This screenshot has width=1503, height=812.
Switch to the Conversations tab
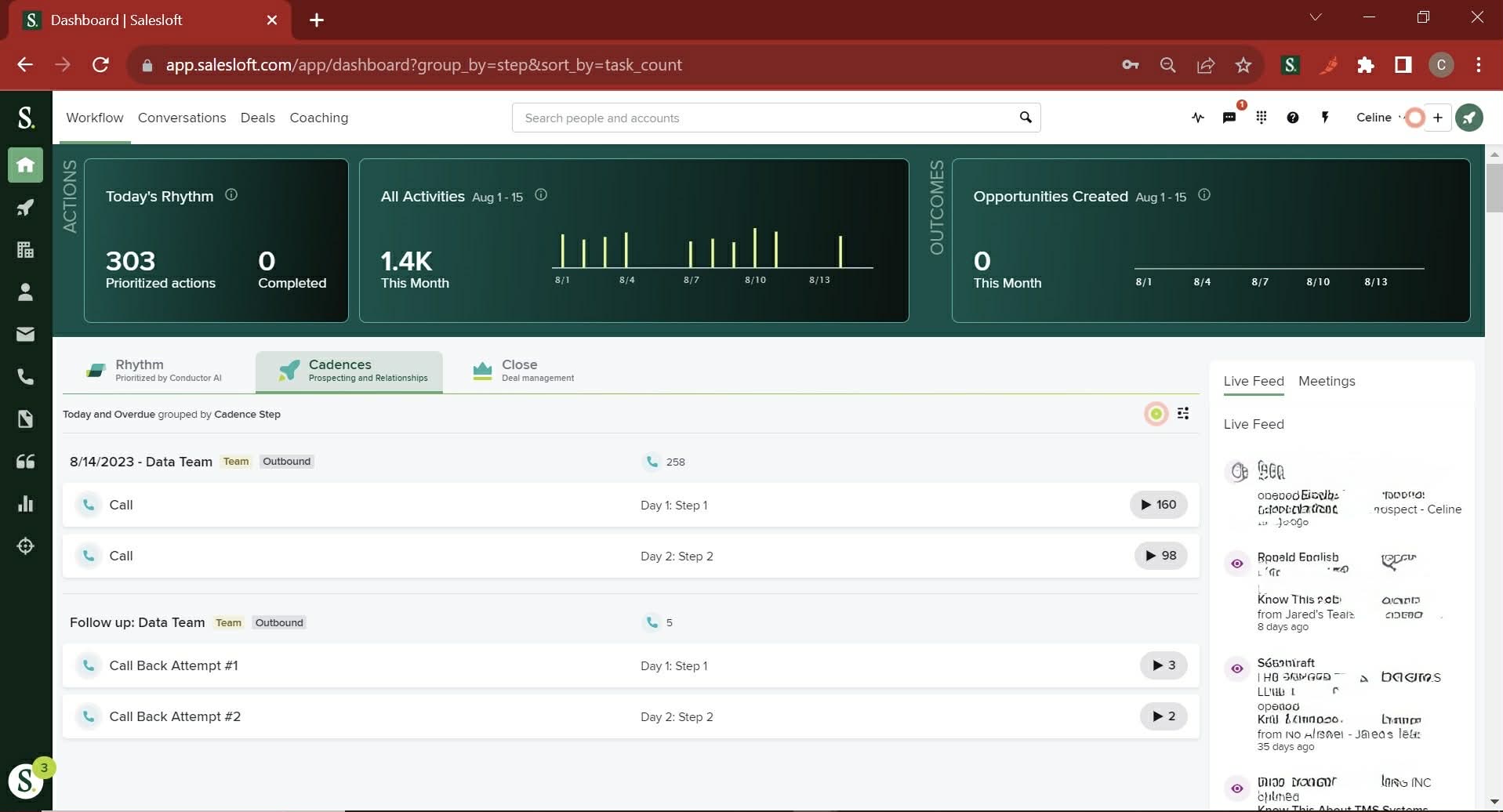[182, 118]
